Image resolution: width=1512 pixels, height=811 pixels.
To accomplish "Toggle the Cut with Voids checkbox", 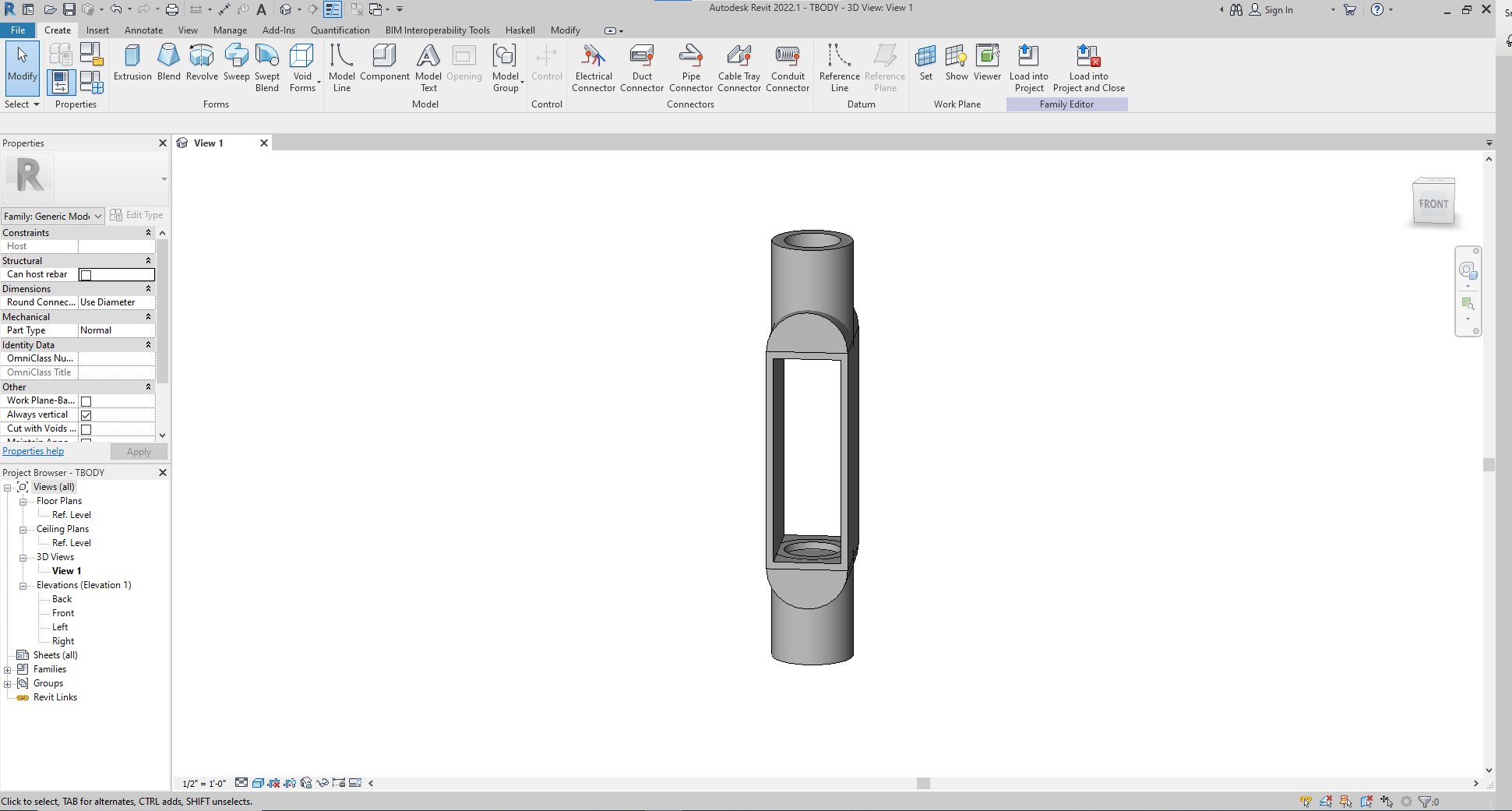I will coord(86,428).
